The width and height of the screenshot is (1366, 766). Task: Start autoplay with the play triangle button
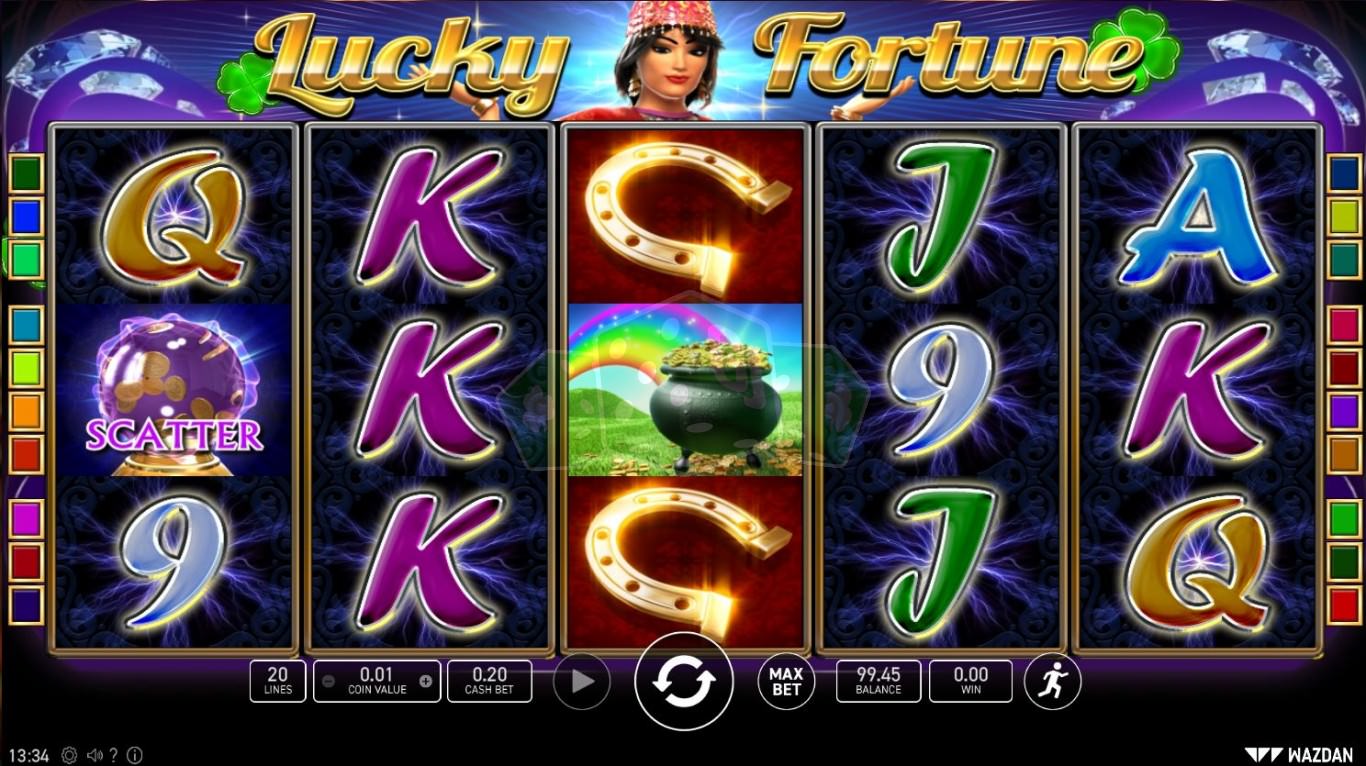pos(582,681)
